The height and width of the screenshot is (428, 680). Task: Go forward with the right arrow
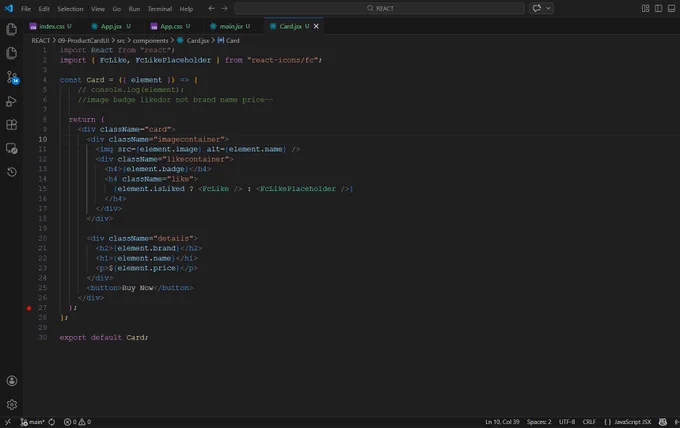coord(224,8)
